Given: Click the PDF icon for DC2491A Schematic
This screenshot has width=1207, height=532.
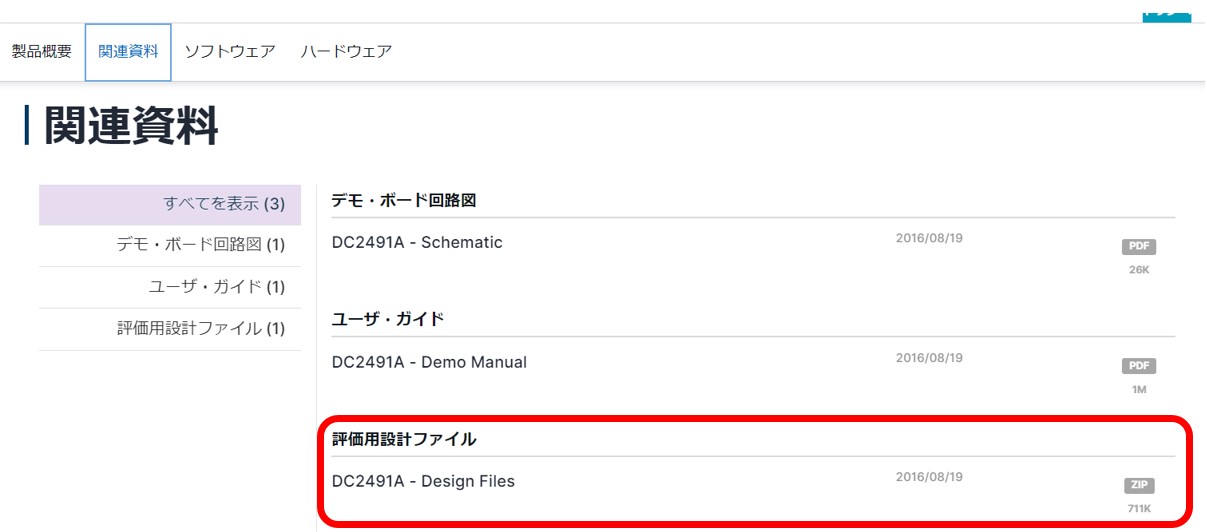Looking at the screenshot, I should (1138, 246).
